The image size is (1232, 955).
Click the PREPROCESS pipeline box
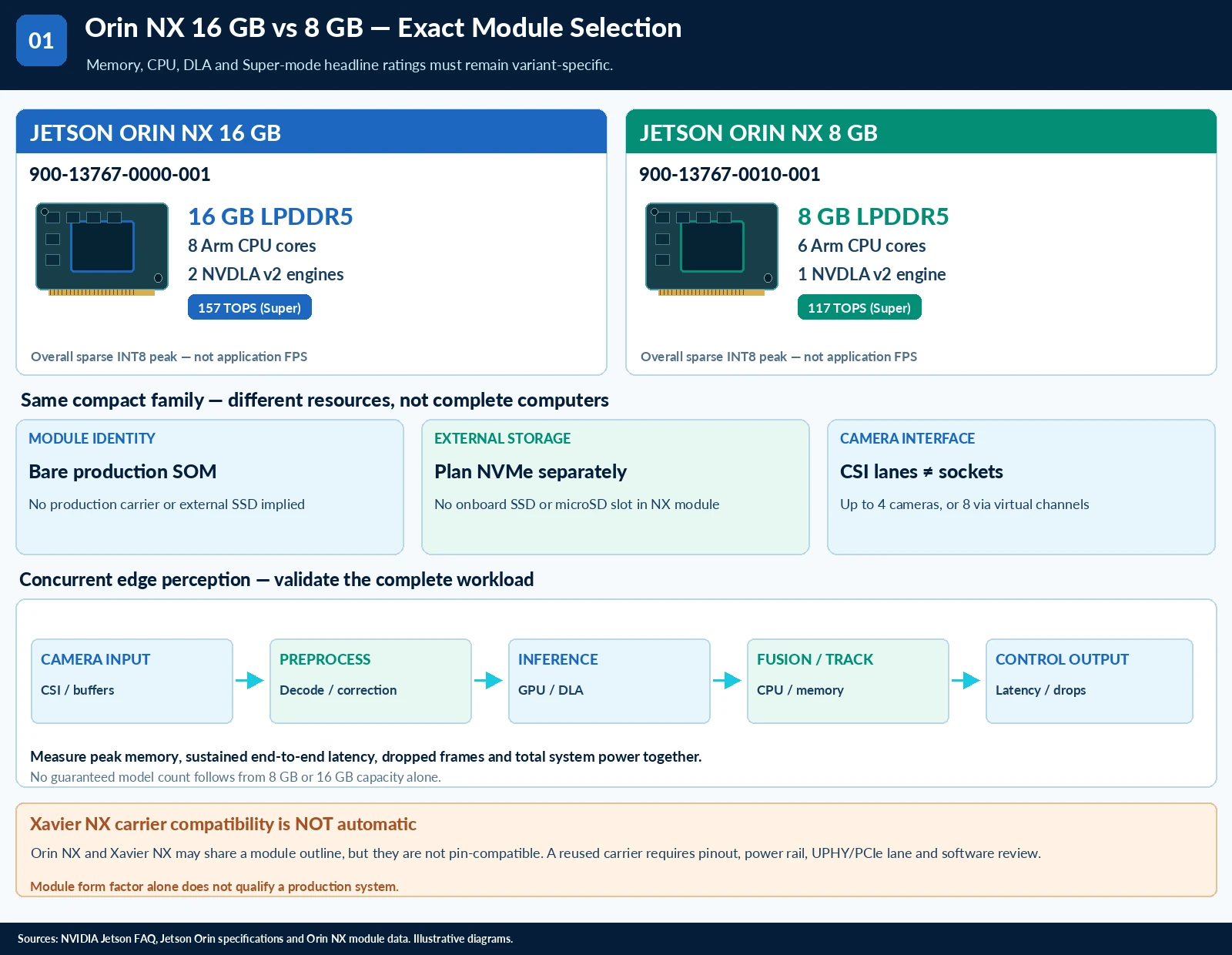[370, 681]
